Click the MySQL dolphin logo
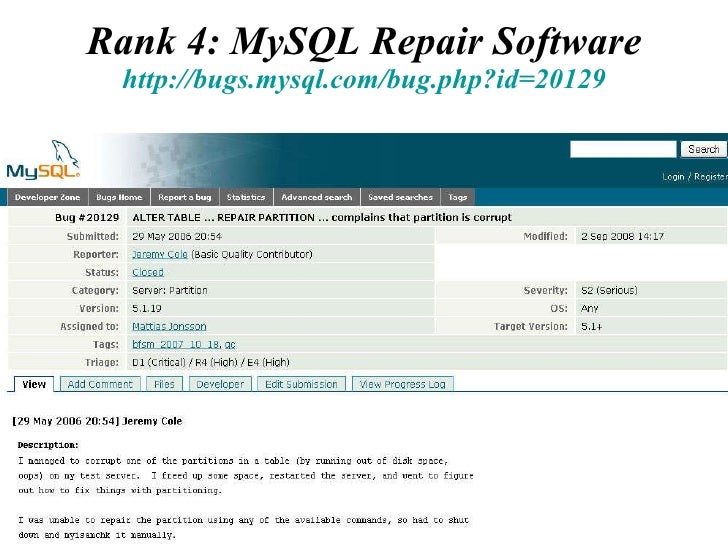The height and width of the screenshot is (546, 728). pos(43,160)
